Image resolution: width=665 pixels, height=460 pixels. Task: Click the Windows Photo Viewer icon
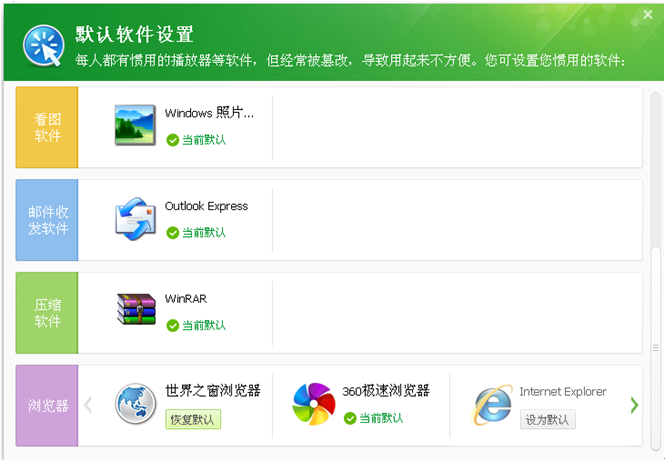(136, 126)
